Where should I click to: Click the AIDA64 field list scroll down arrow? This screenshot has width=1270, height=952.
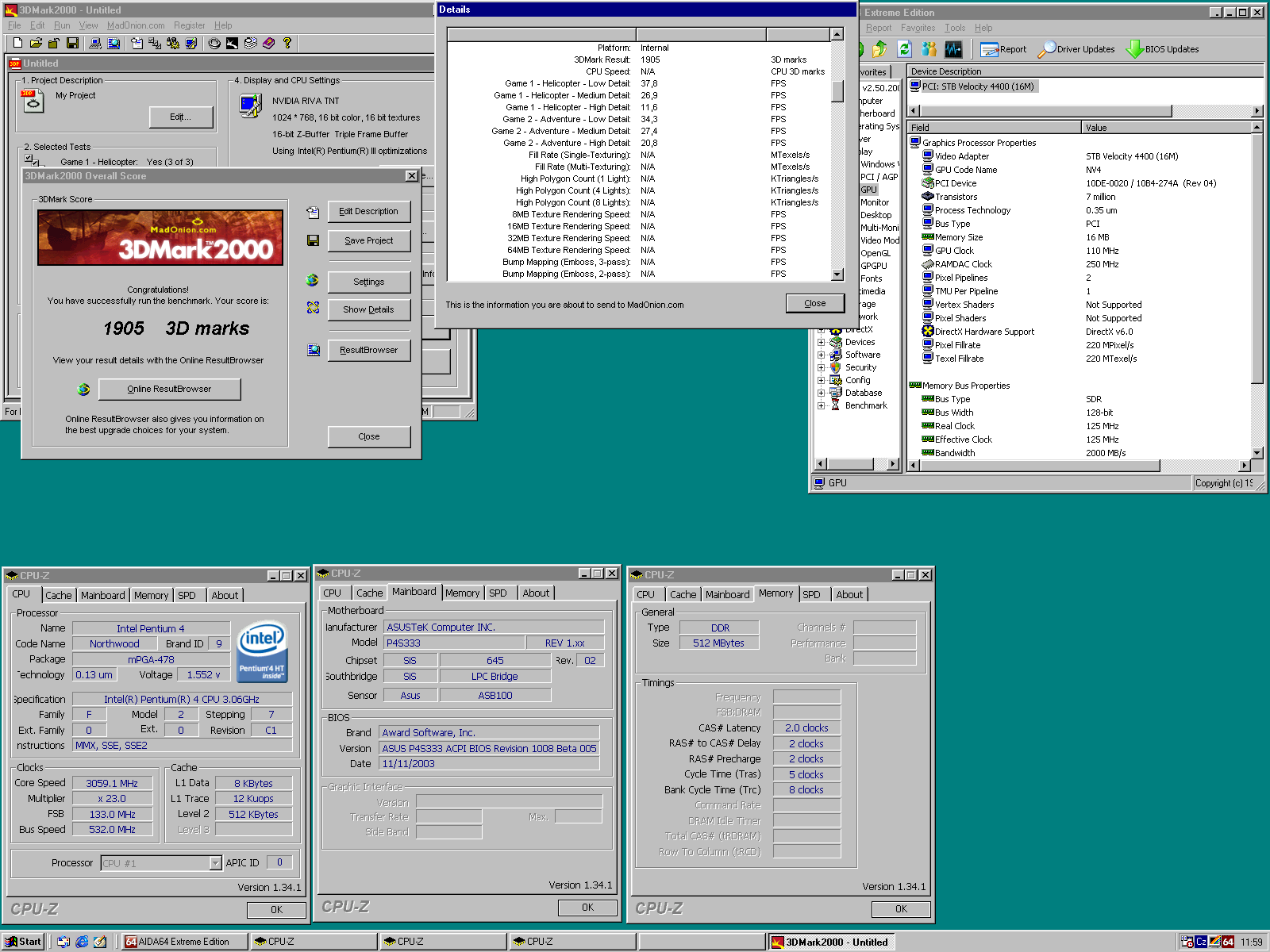tap(1257, 453)
